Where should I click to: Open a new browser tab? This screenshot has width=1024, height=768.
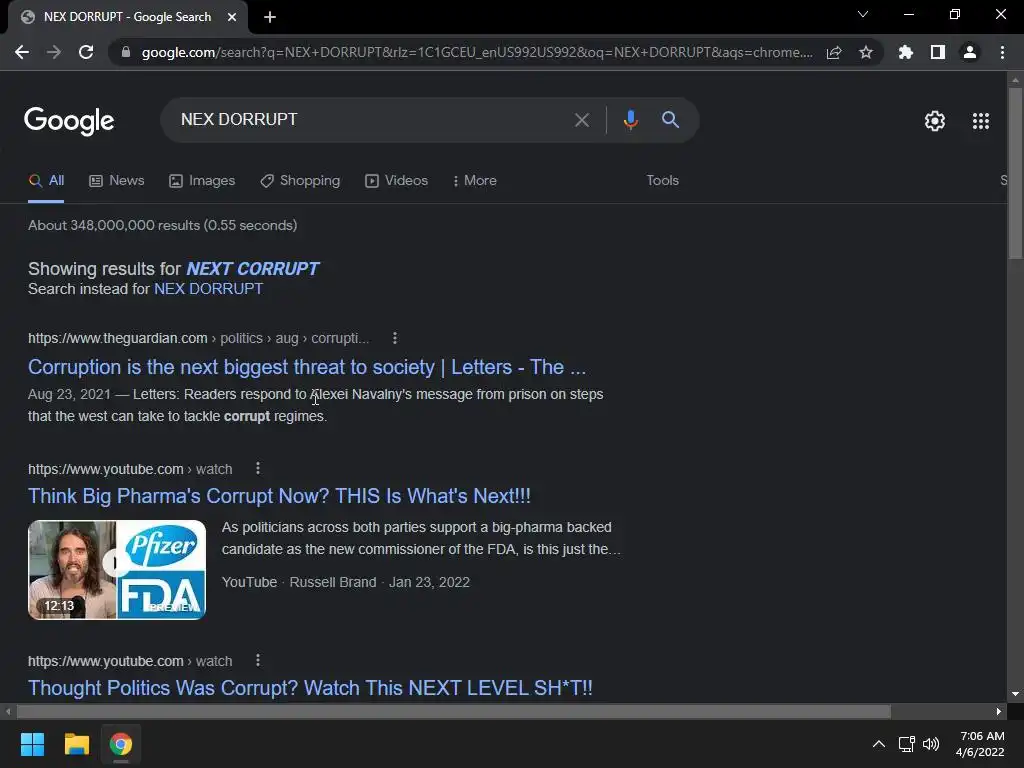pyautogui.click(x=270, y=17)
